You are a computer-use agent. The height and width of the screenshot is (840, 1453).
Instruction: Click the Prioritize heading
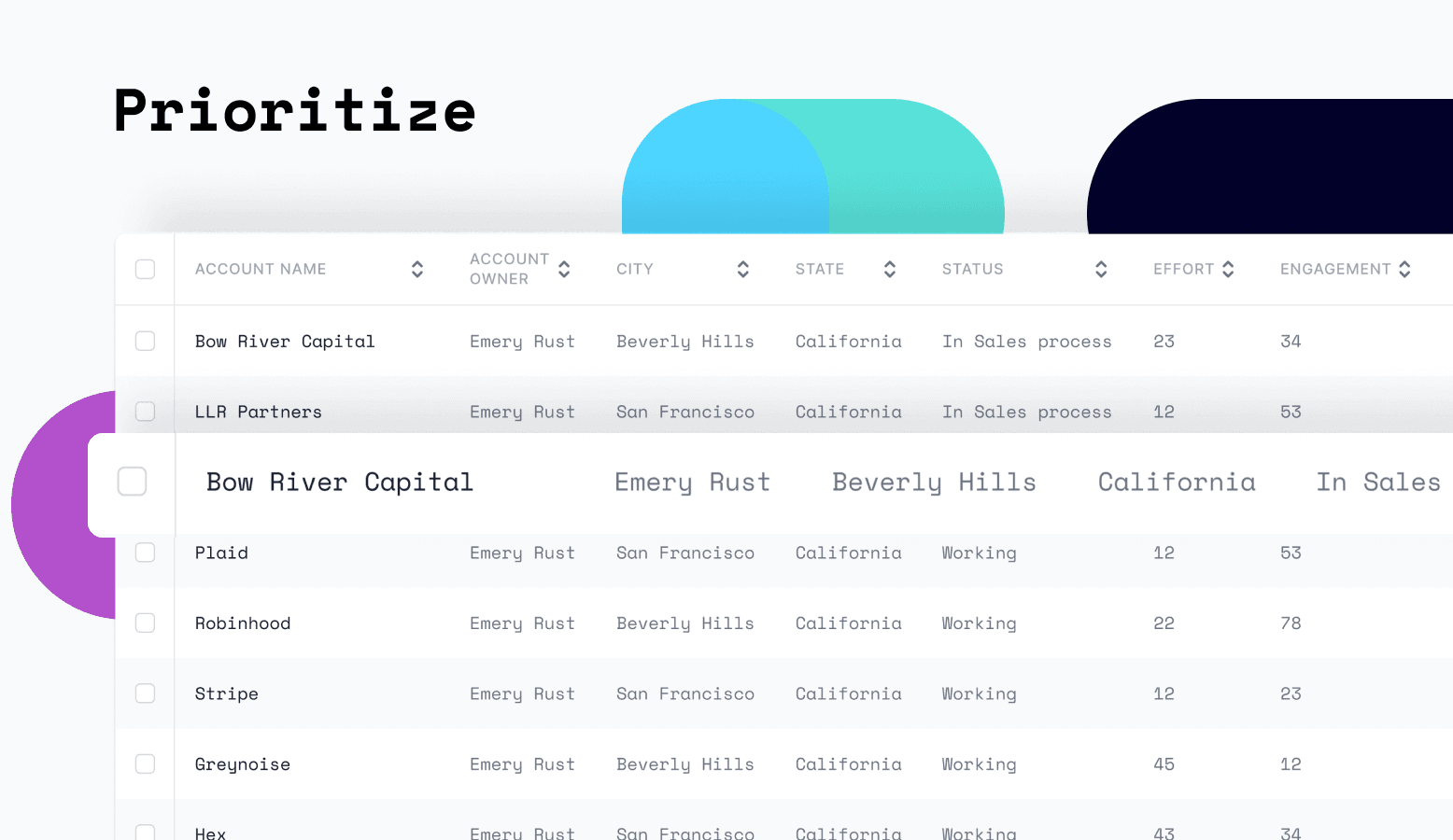pos(295,110)
